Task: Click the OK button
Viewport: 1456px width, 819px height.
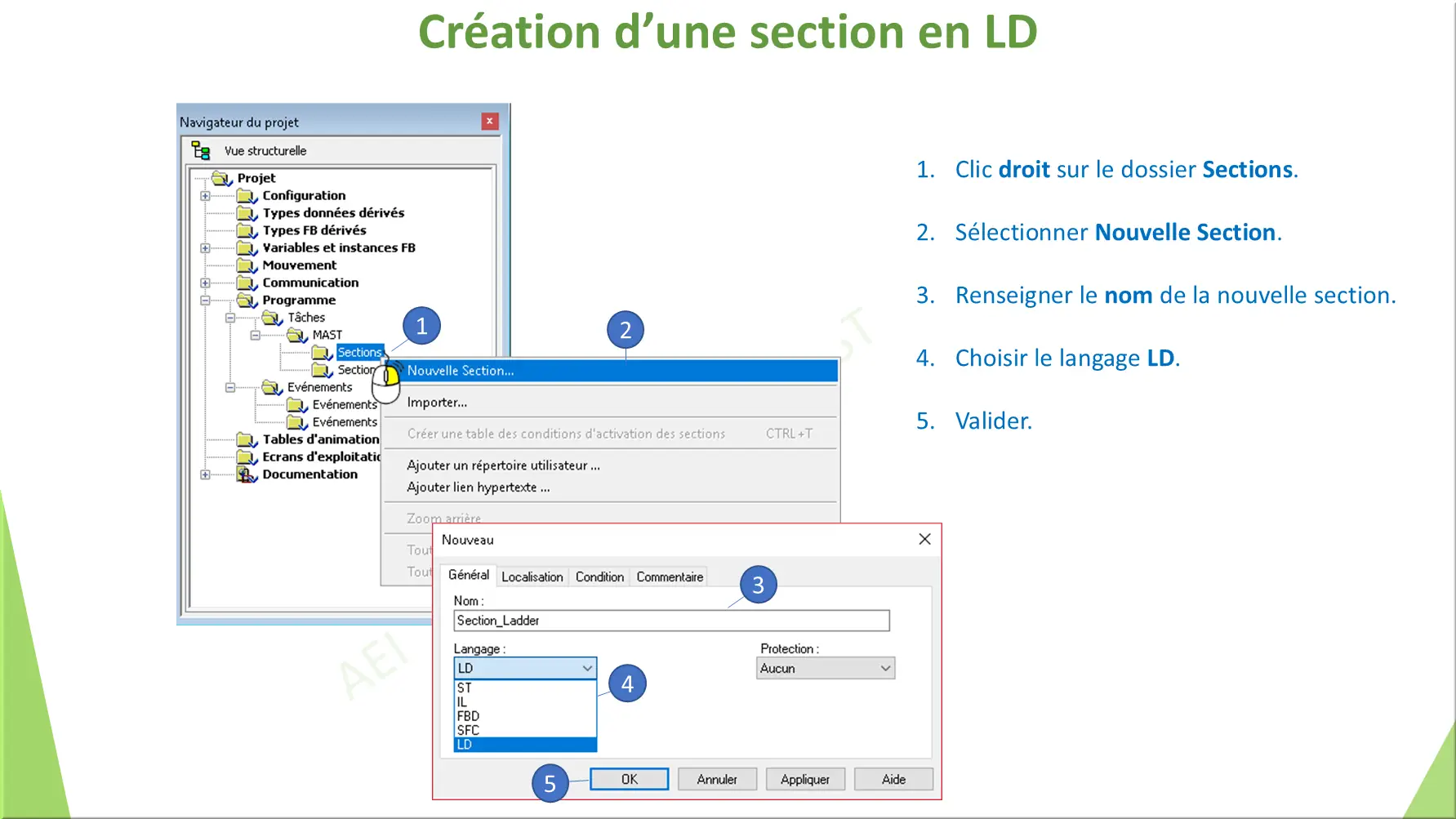Action: click(x=629, y=778)
